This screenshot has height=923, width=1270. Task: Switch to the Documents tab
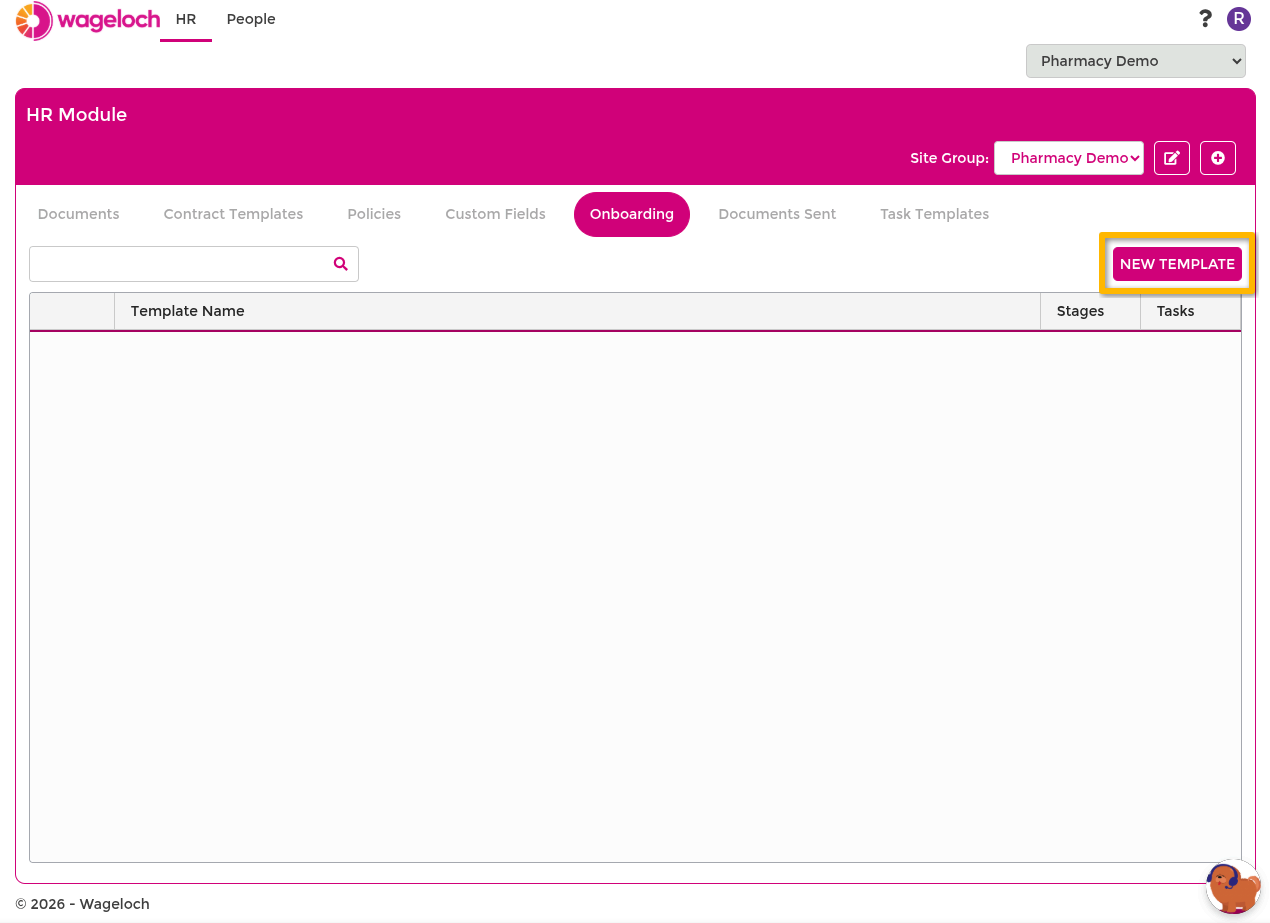pos(78,214)
